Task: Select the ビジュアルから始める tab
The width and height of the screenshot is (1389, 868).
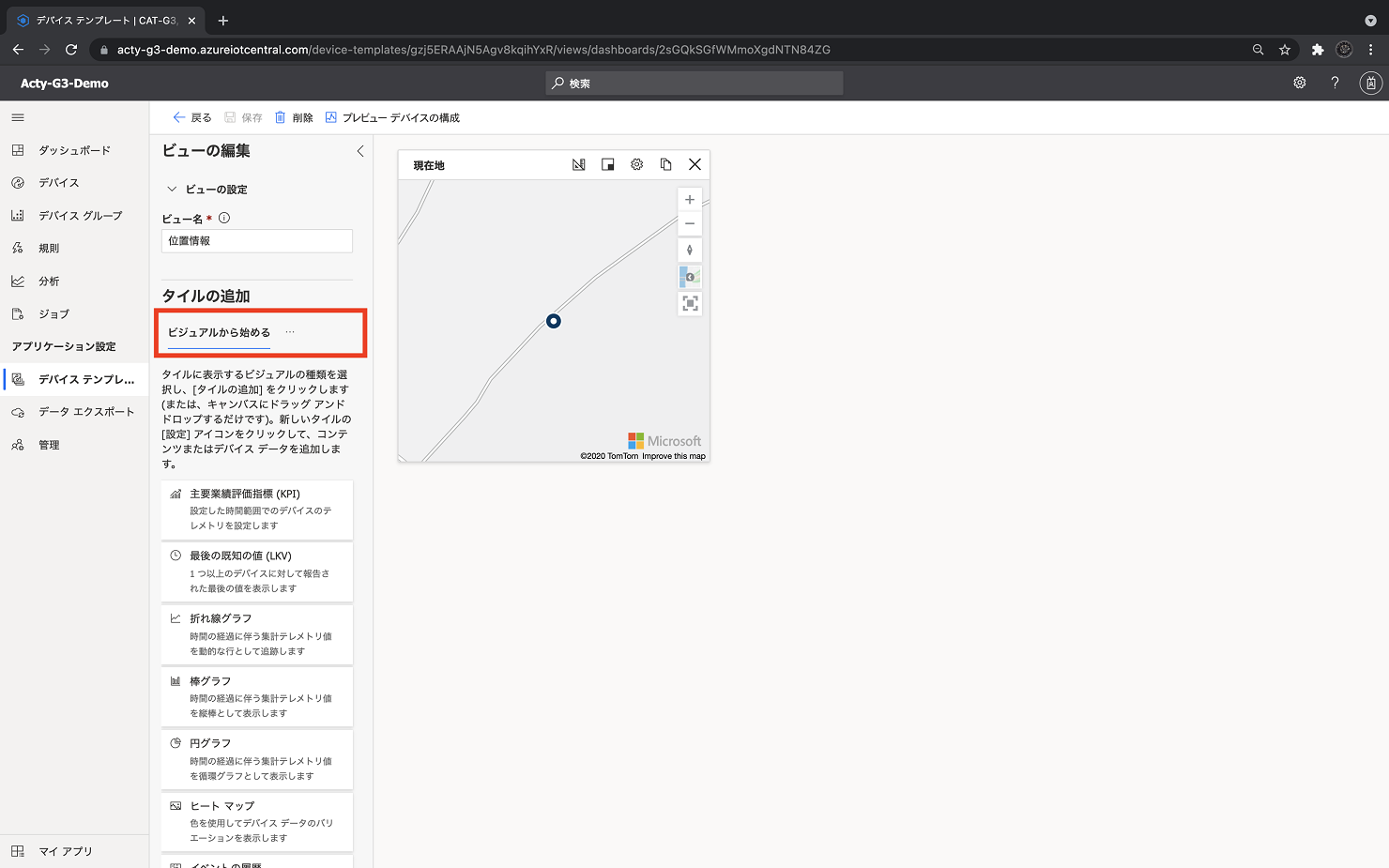Action: [x=219, y=333]
